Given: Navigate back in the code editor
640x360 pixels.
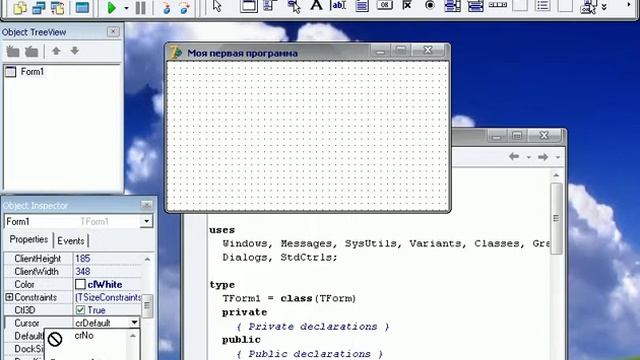Looking at the screenshot, I should pyautogui.click(x=514, y=157).
